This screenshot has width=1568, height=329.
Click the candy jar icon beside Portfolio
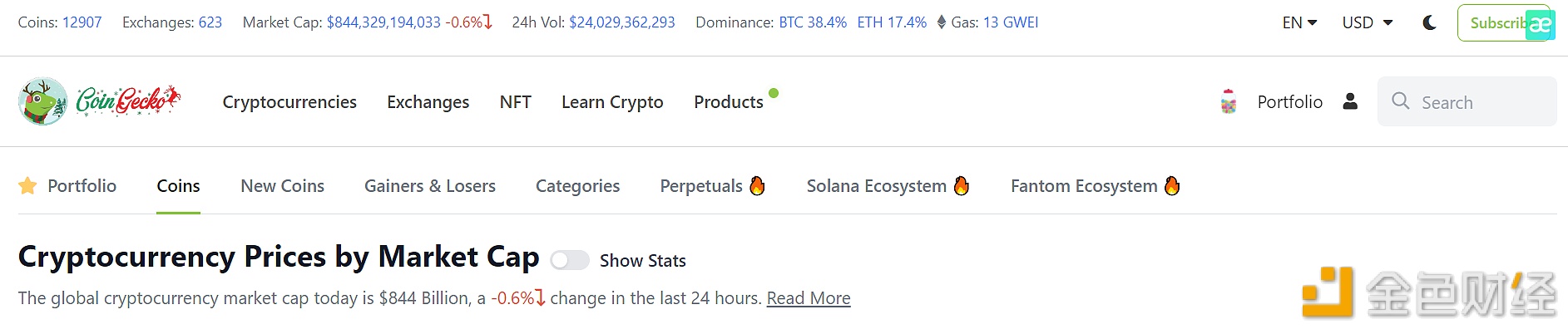point(1229,101)
